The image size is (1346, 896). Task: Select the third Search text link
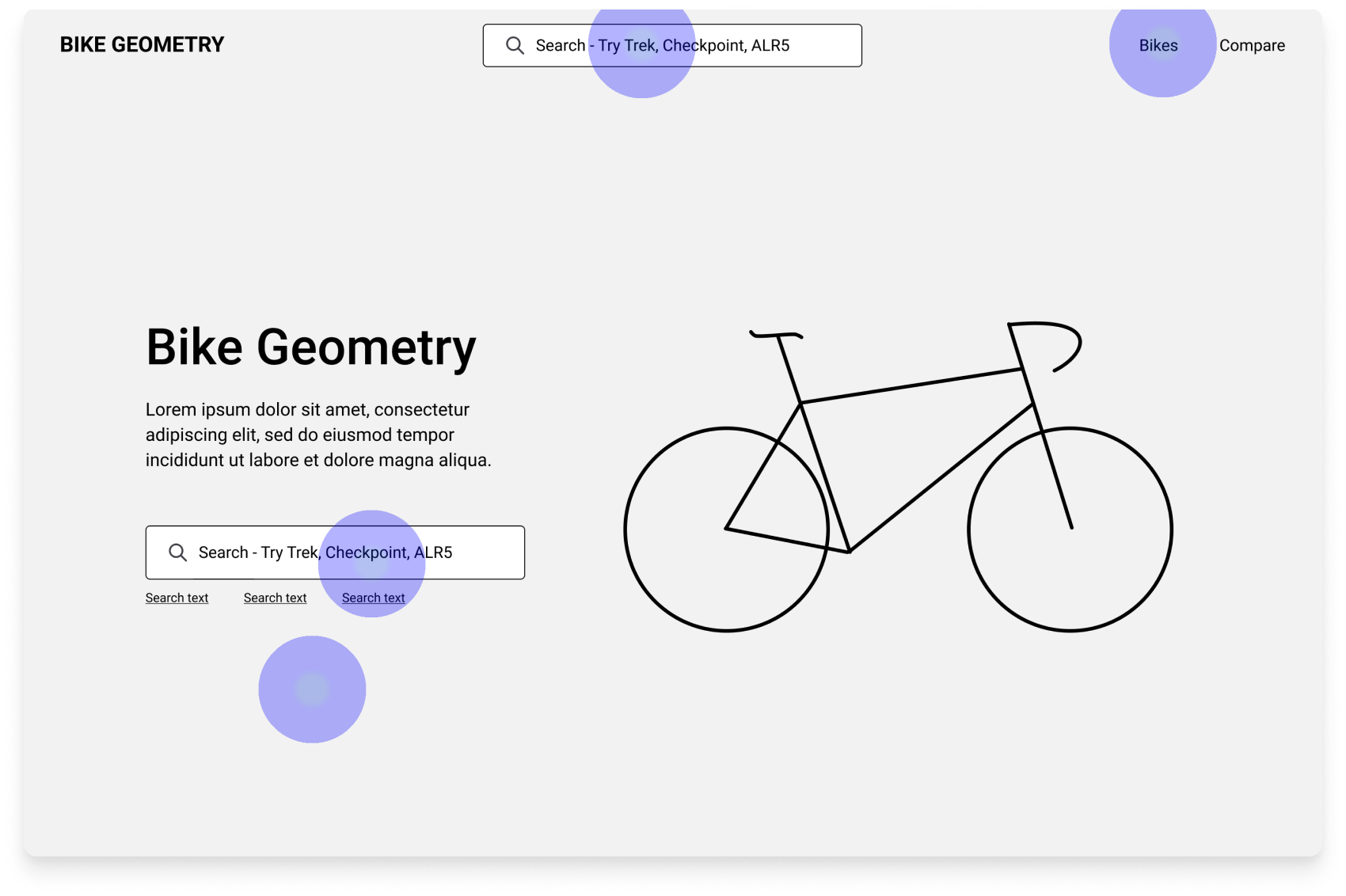tap(373, 598)
